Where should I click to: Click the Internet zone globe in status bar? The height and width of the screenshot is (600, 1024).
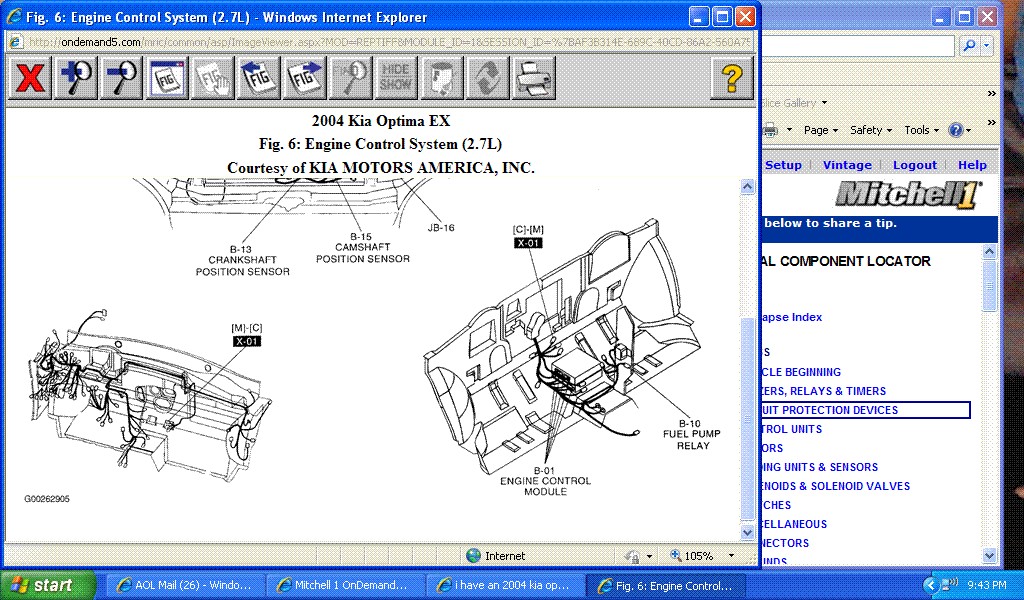[473, 556]
